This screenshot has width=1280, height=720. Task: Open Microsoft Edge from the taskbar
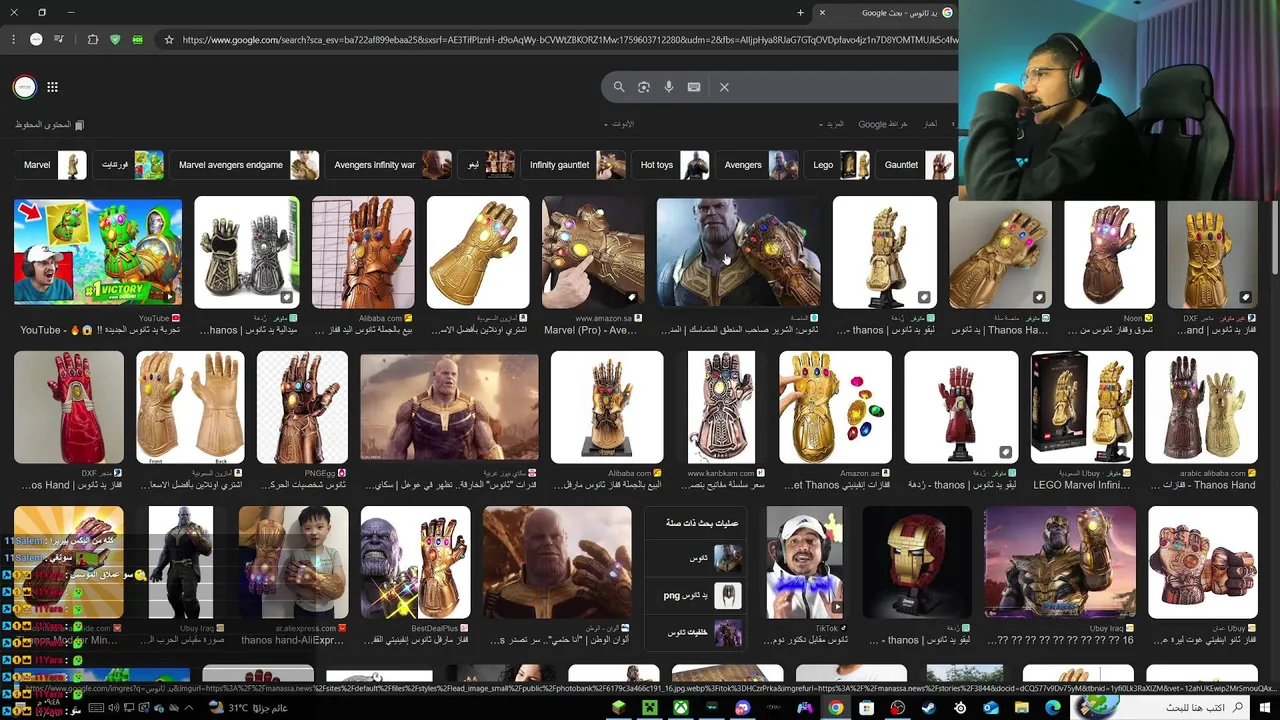coord(1053,708)
